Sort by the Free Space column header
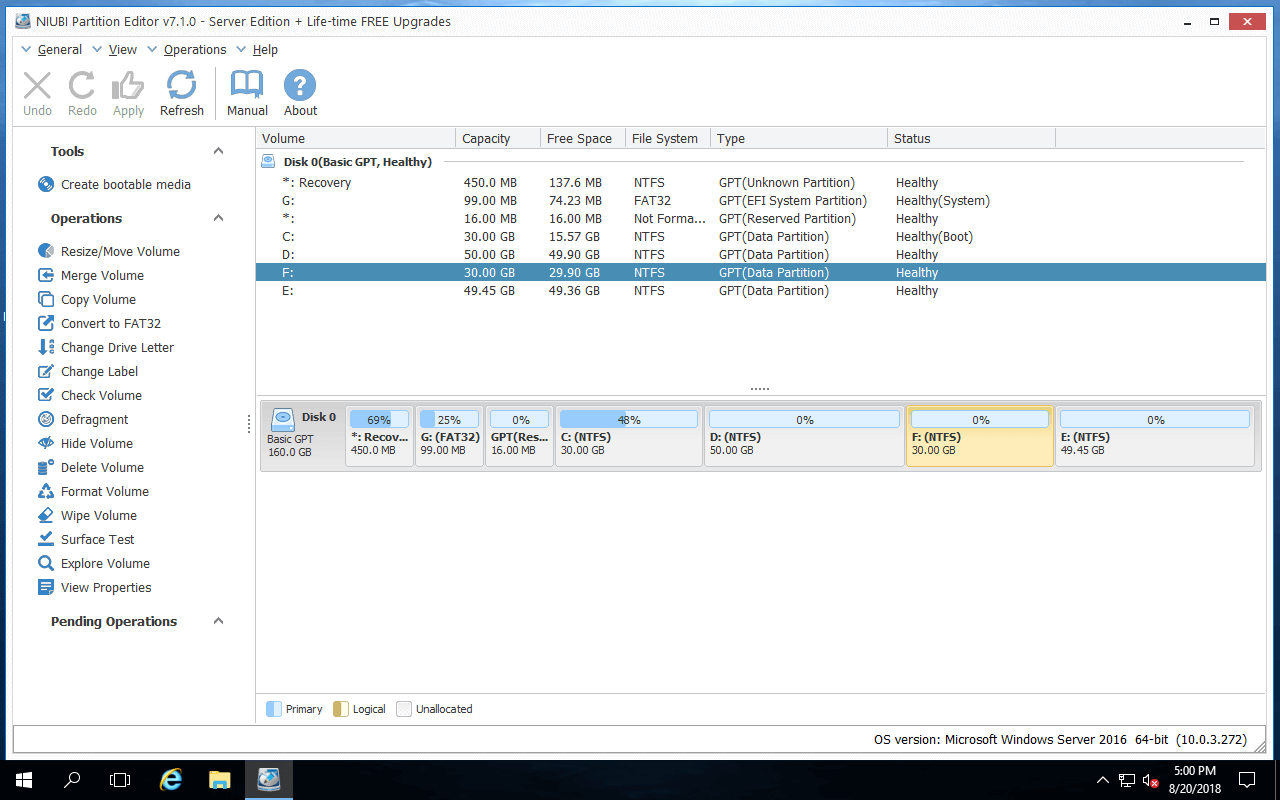1280x800 pixels. [582, 138]
